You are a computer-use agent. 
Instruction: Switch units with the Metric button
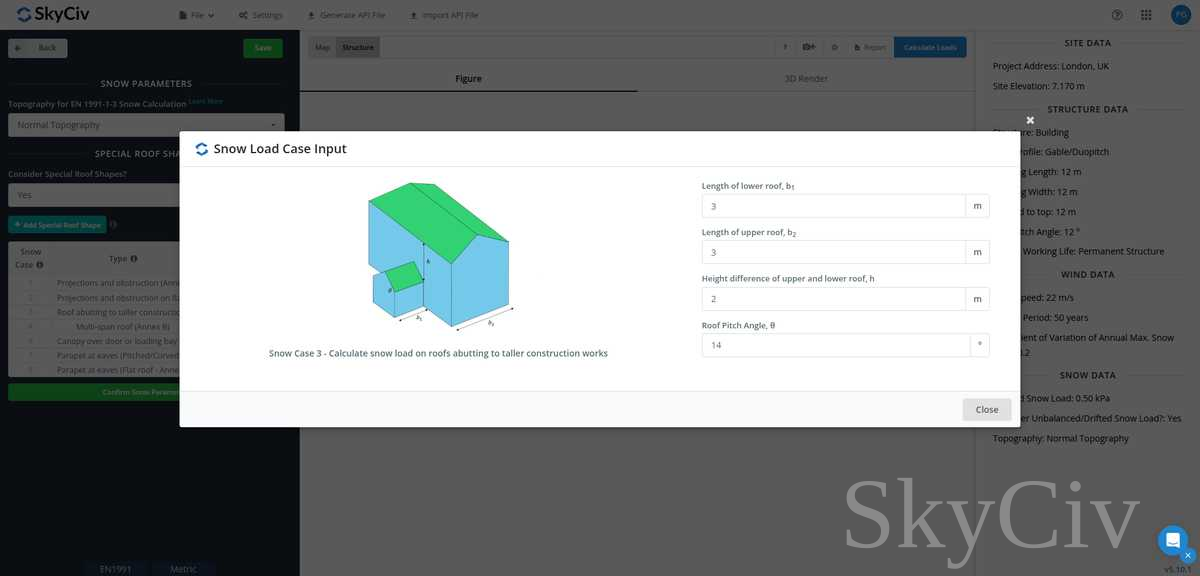pyautogui.click(x=183, y=569)
